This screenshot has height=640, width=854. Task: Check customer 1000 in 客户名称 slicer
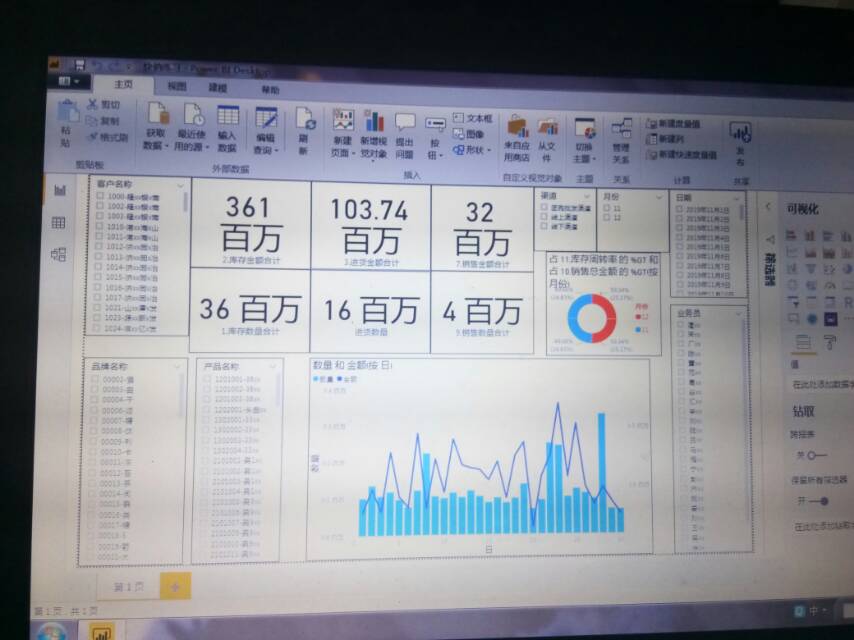point(100,196)
